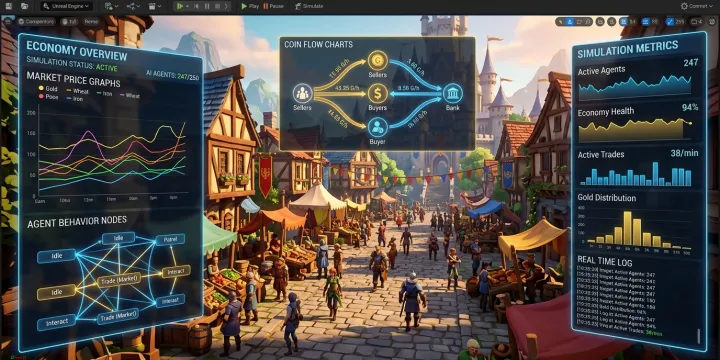Viewport: 720px width, 360px height.
Task: Click the blue Buyer person node
Action: pyautogui.click(x=378, y=127)
